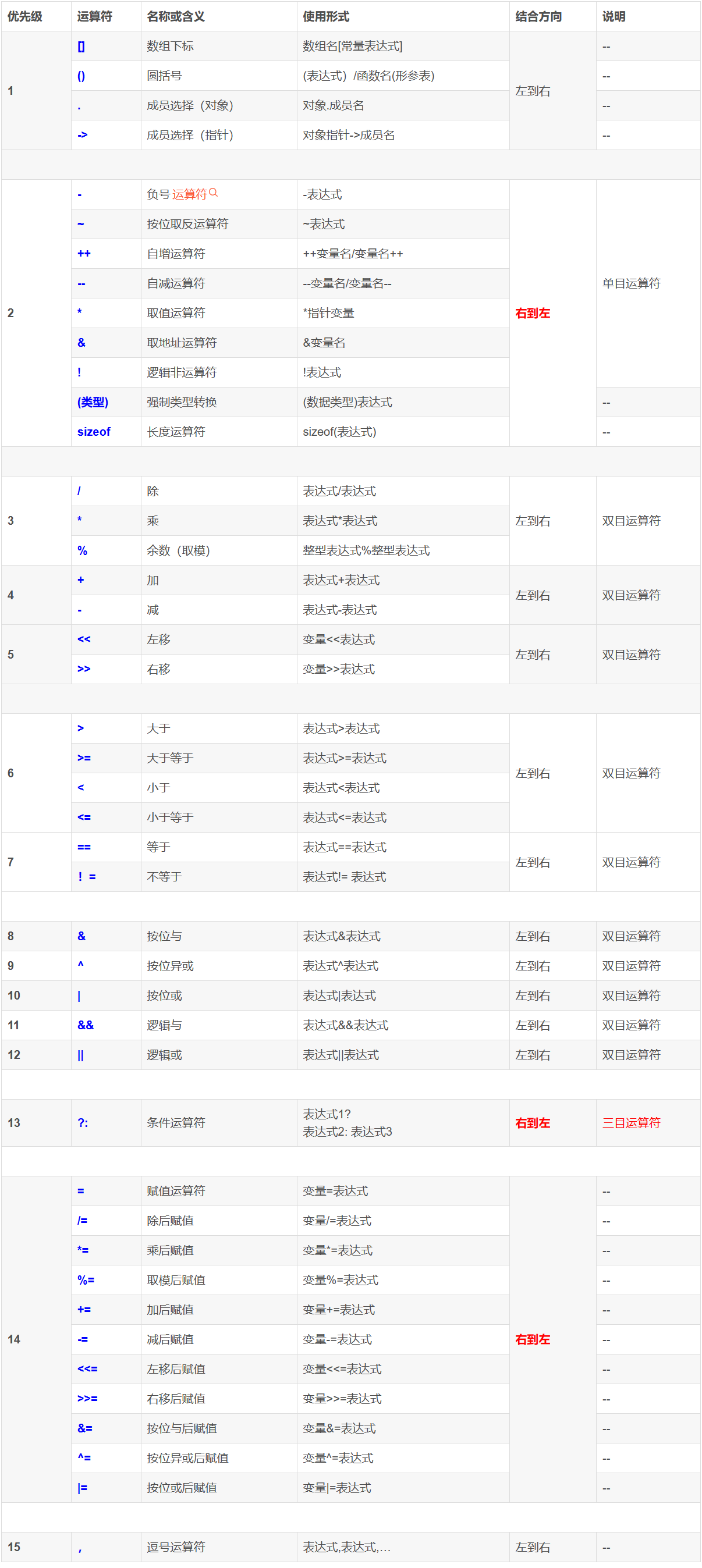
Task: Select the >>= operator cell
Action: pyautogui.click(x=106, y=1399)
